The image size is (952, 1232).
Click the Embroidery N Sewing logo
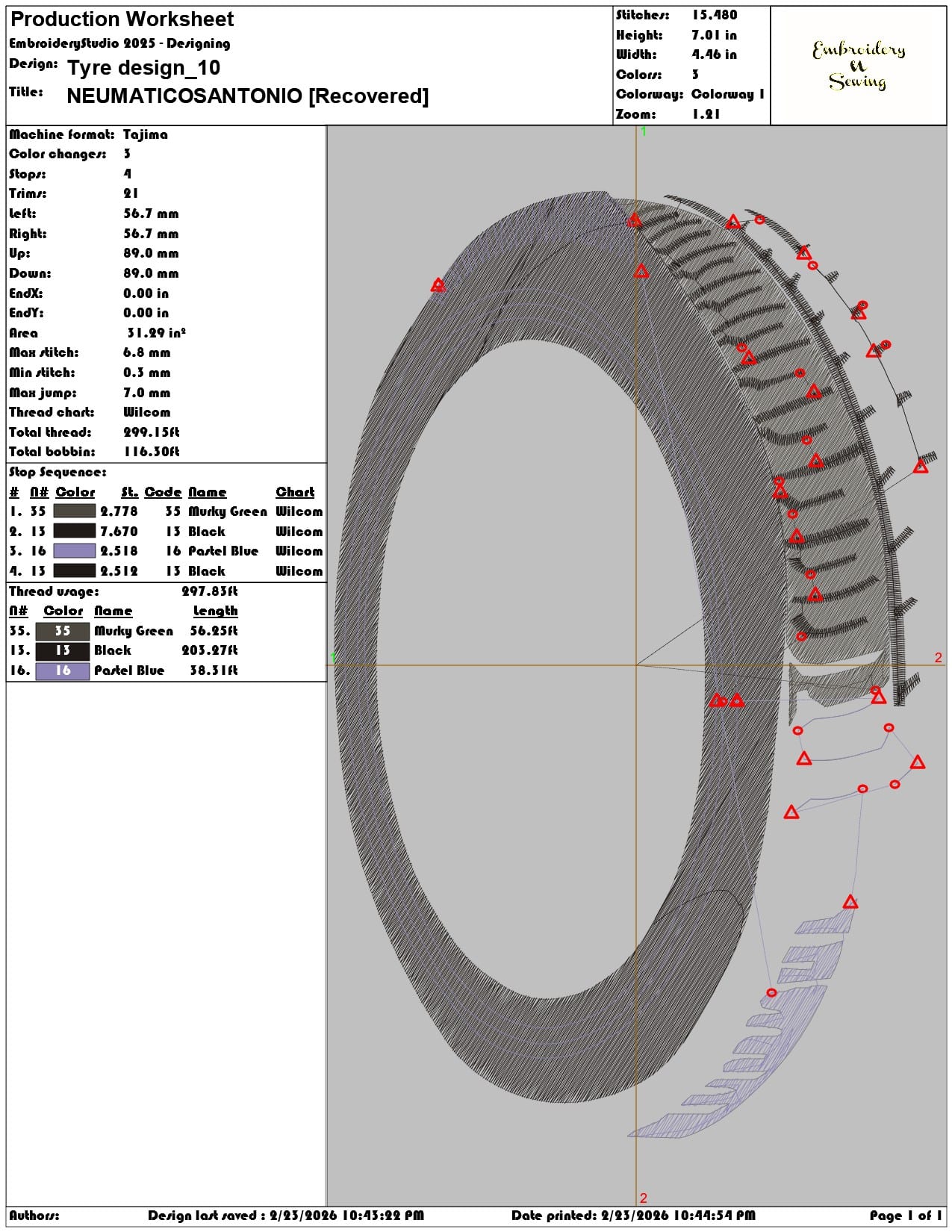[858, 66]
